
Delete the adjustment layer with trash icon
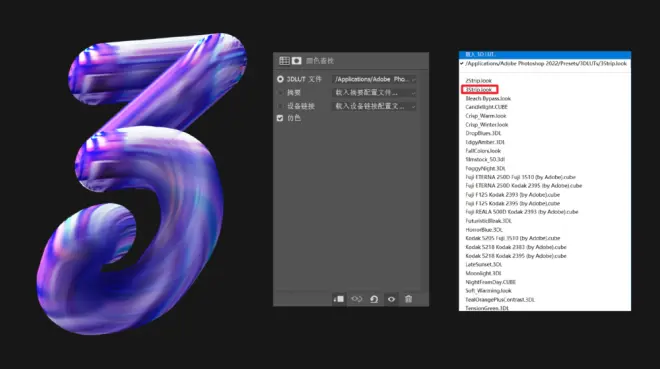click(x=408, y=299)
